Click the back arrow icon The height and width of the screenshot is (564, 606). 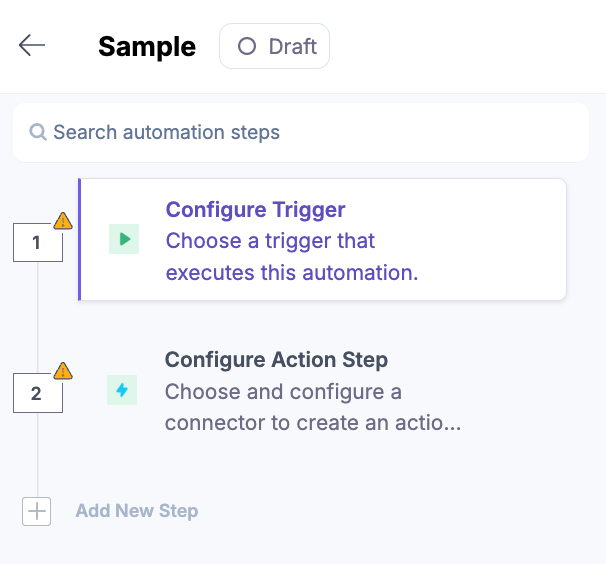pos(32,46)
